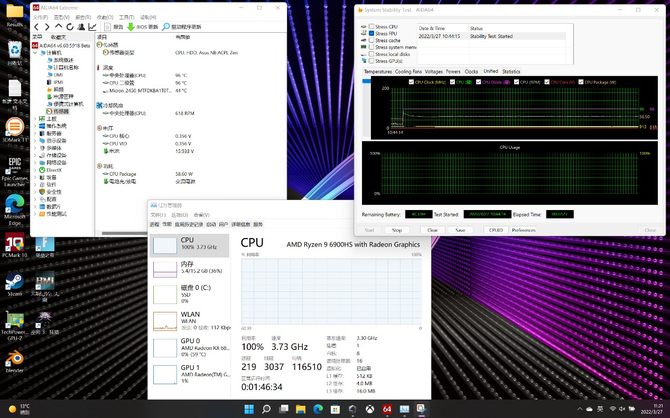Switch to the Temperatures tab
Viewport: 670px width, 418px height.
click(377, 72)
